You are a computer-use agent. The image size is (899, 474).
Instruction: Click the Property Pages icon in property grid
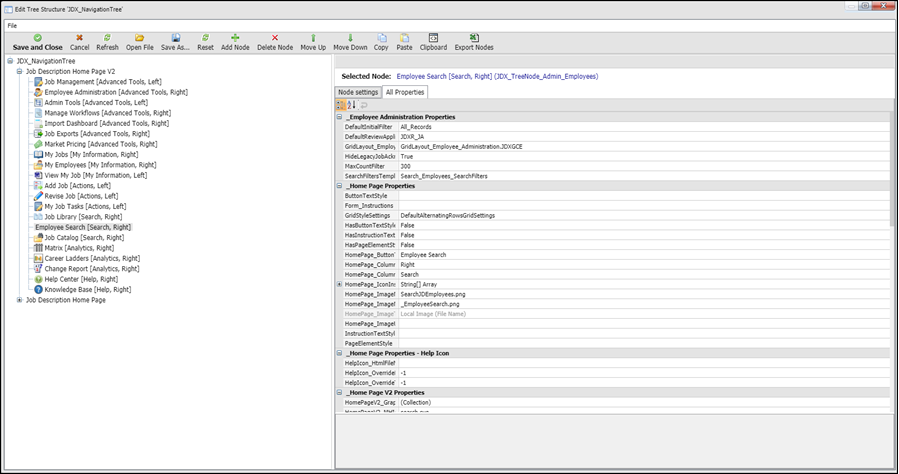point(363,105)
